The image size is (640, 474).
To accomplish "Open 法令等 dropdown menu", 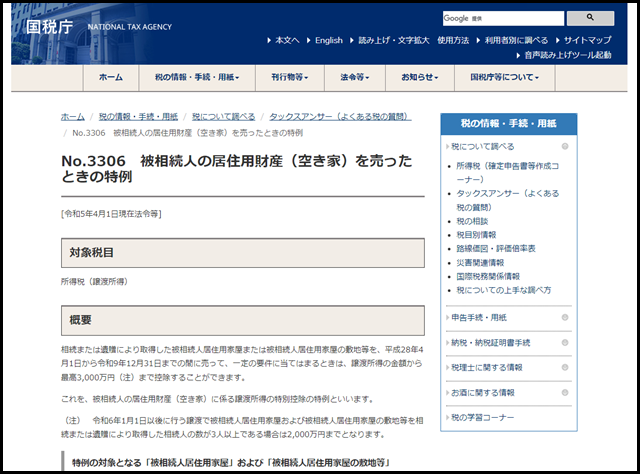I will pos(355,77).
